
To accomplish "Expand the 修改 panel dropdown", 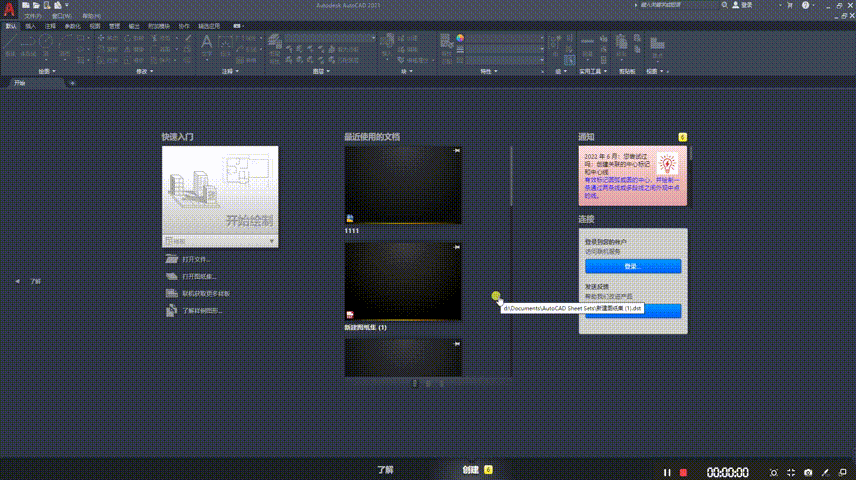I will 144,72.
